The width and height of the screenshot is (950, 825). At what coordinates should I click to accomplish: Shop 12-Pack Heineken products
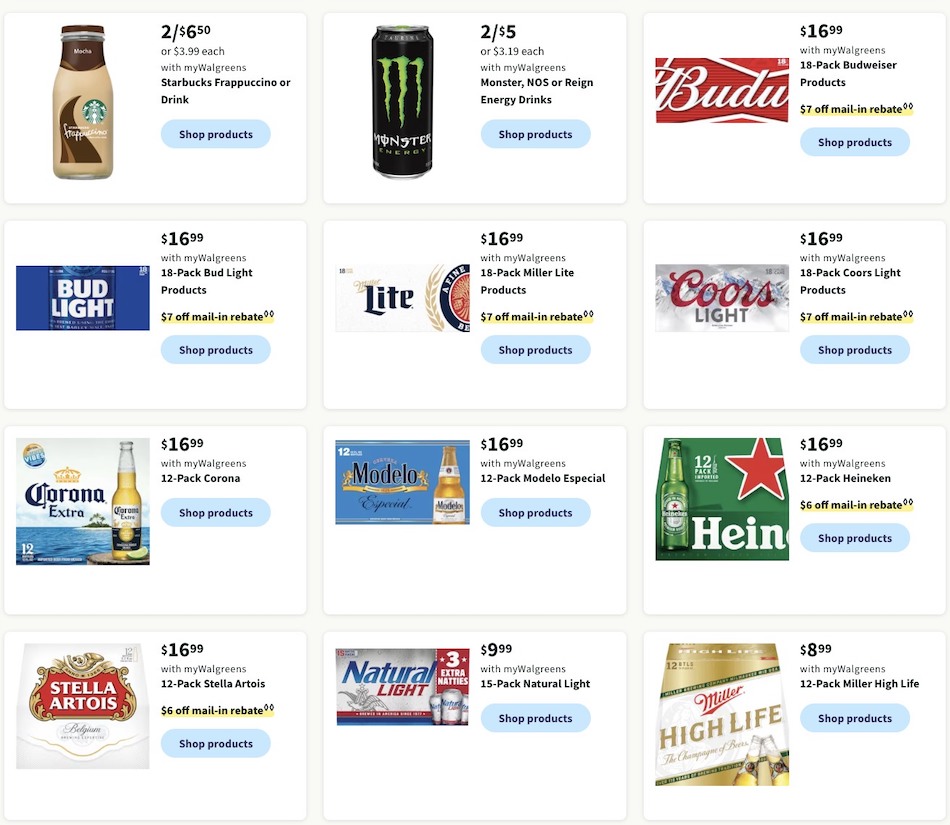855,537
